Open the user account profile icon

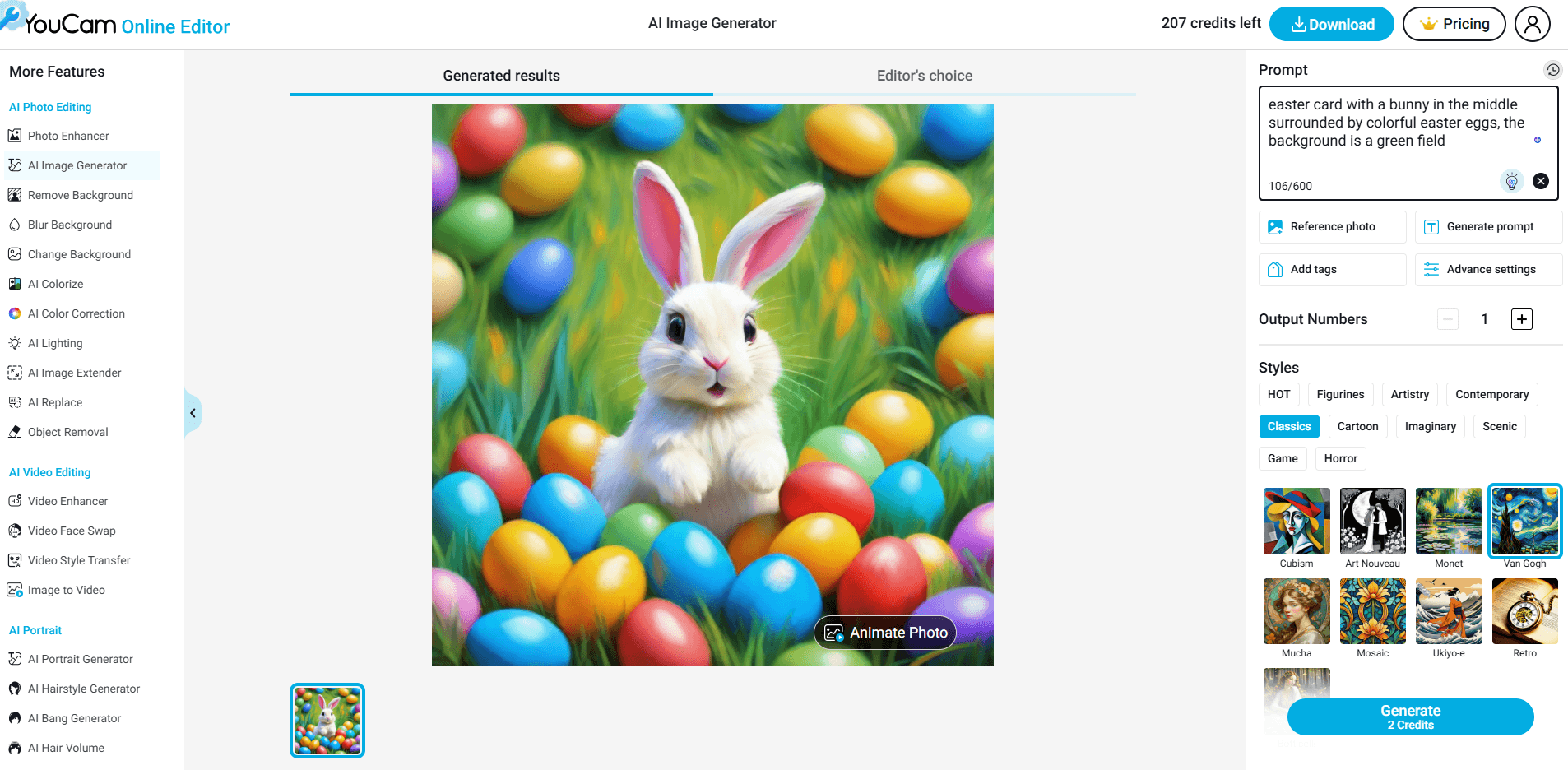1532,24
